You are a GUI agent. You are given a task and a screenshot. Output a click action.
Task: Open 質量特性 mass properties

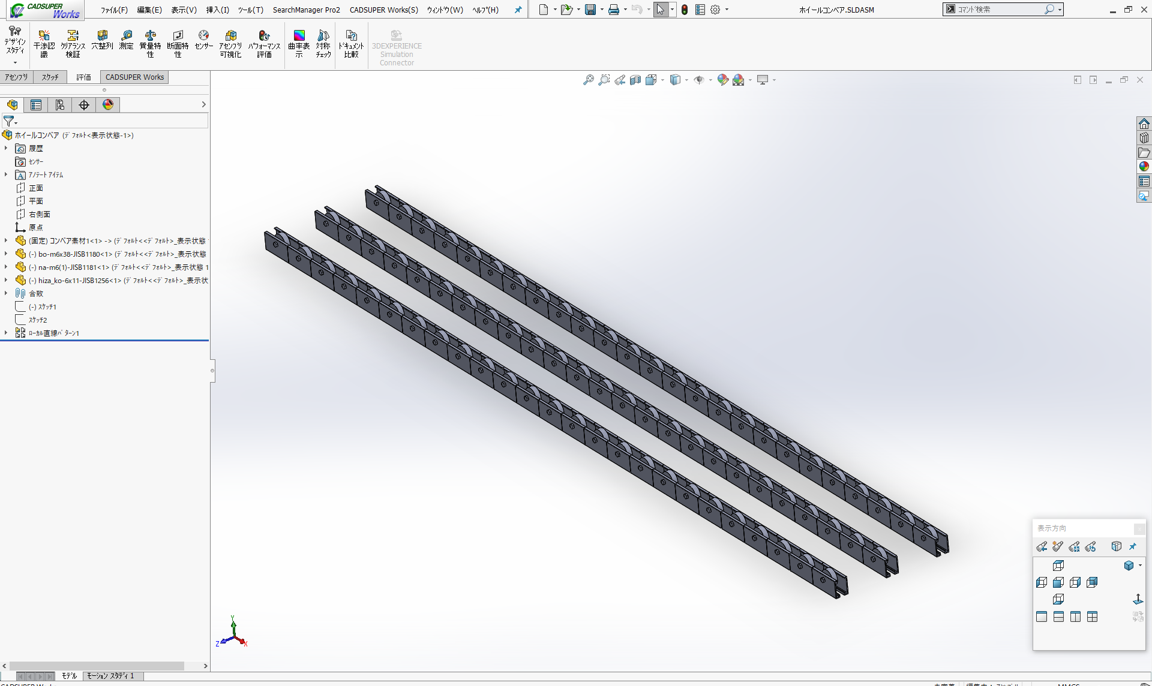tap(150, 44)
